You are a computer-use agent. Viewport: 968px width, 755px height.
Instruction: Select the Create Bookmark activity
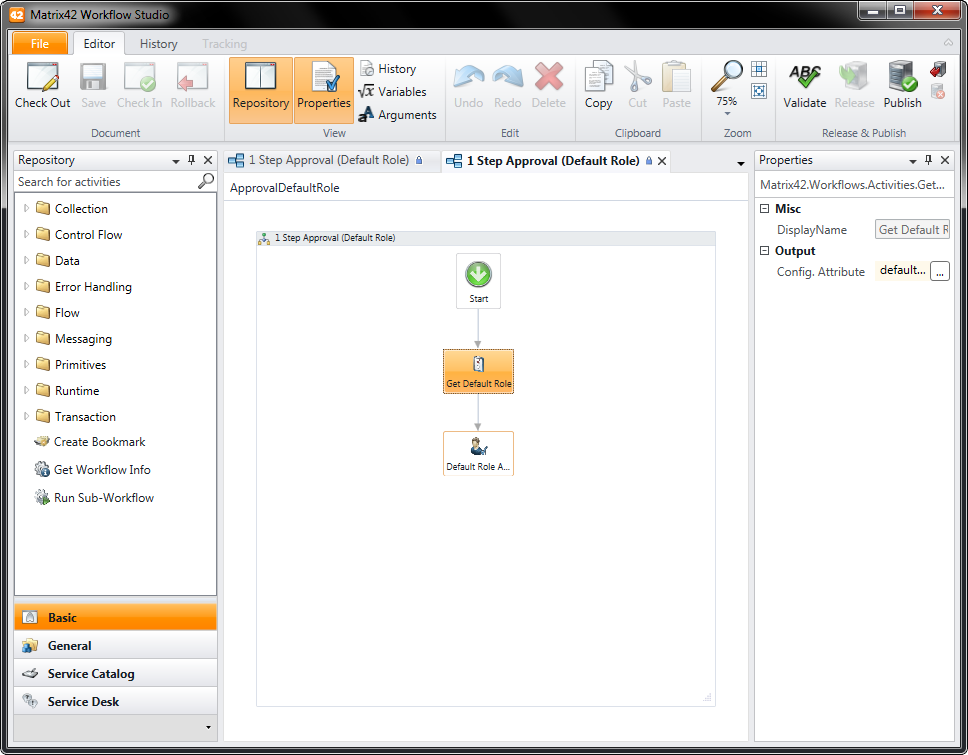(x=90, y=442)
